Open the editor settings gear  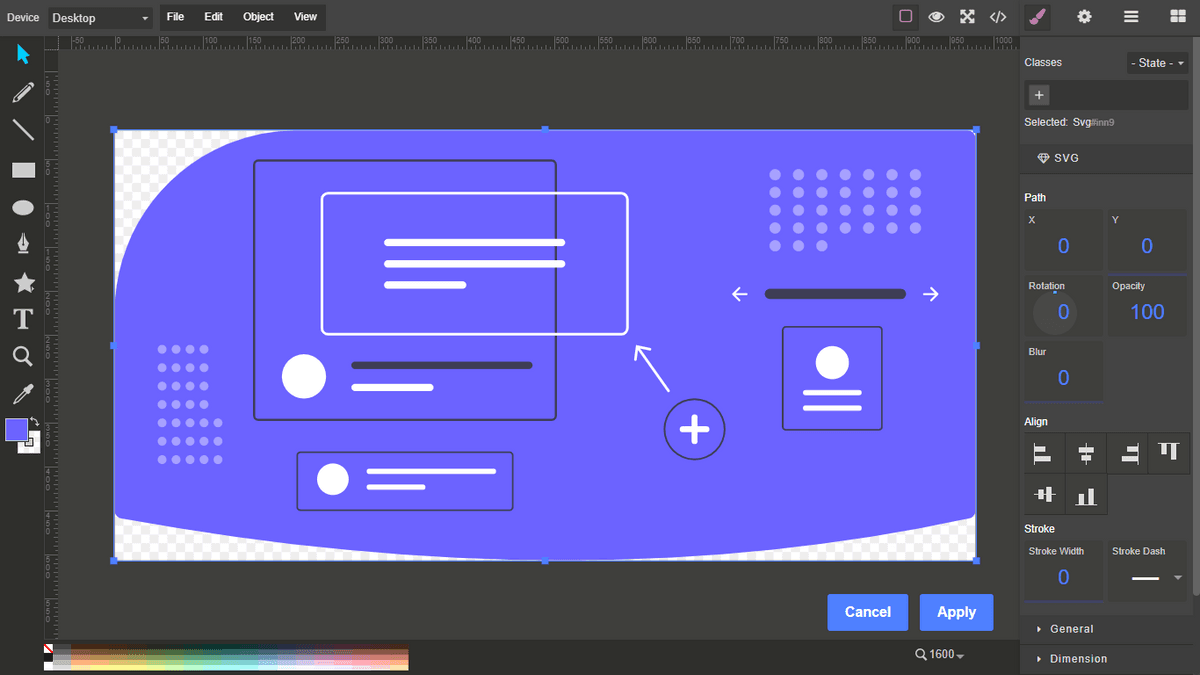pos(1084,16)
